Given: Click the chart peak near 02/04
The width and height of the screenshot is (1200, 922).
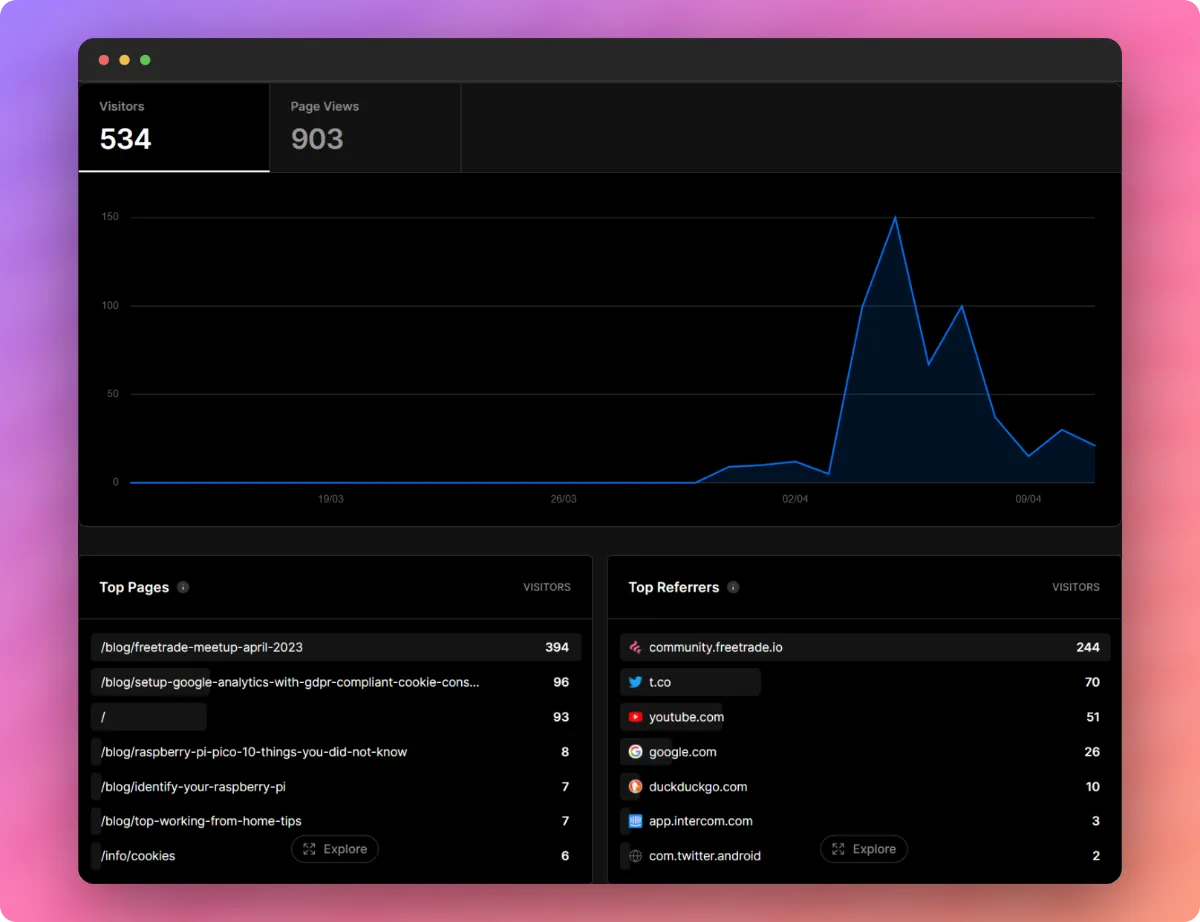Looking at the screenshot, I should 895,218.
